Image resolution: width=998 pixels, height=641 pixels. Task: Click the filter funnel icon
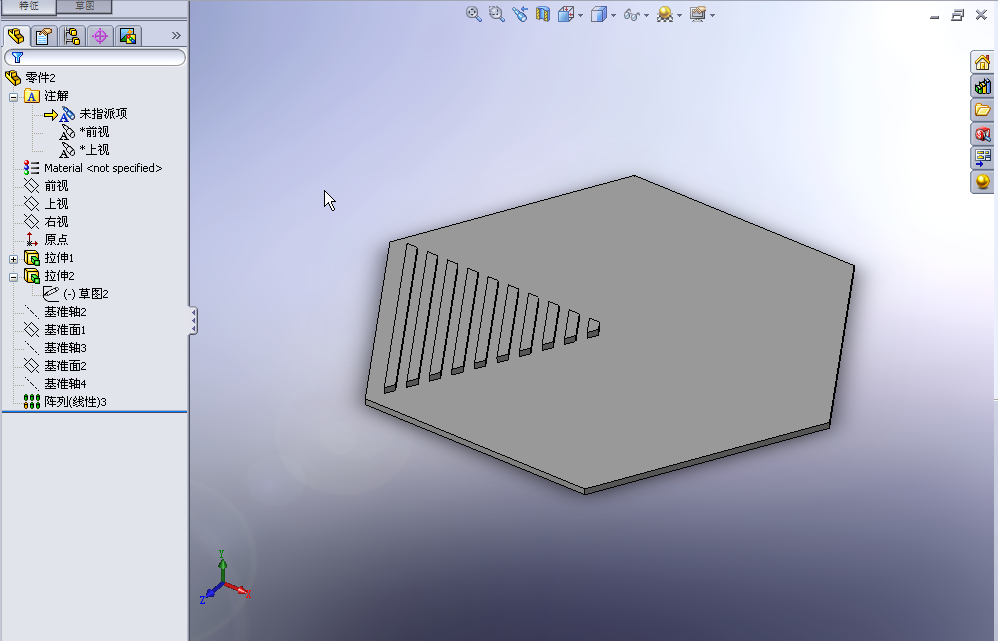click(18, 57)
